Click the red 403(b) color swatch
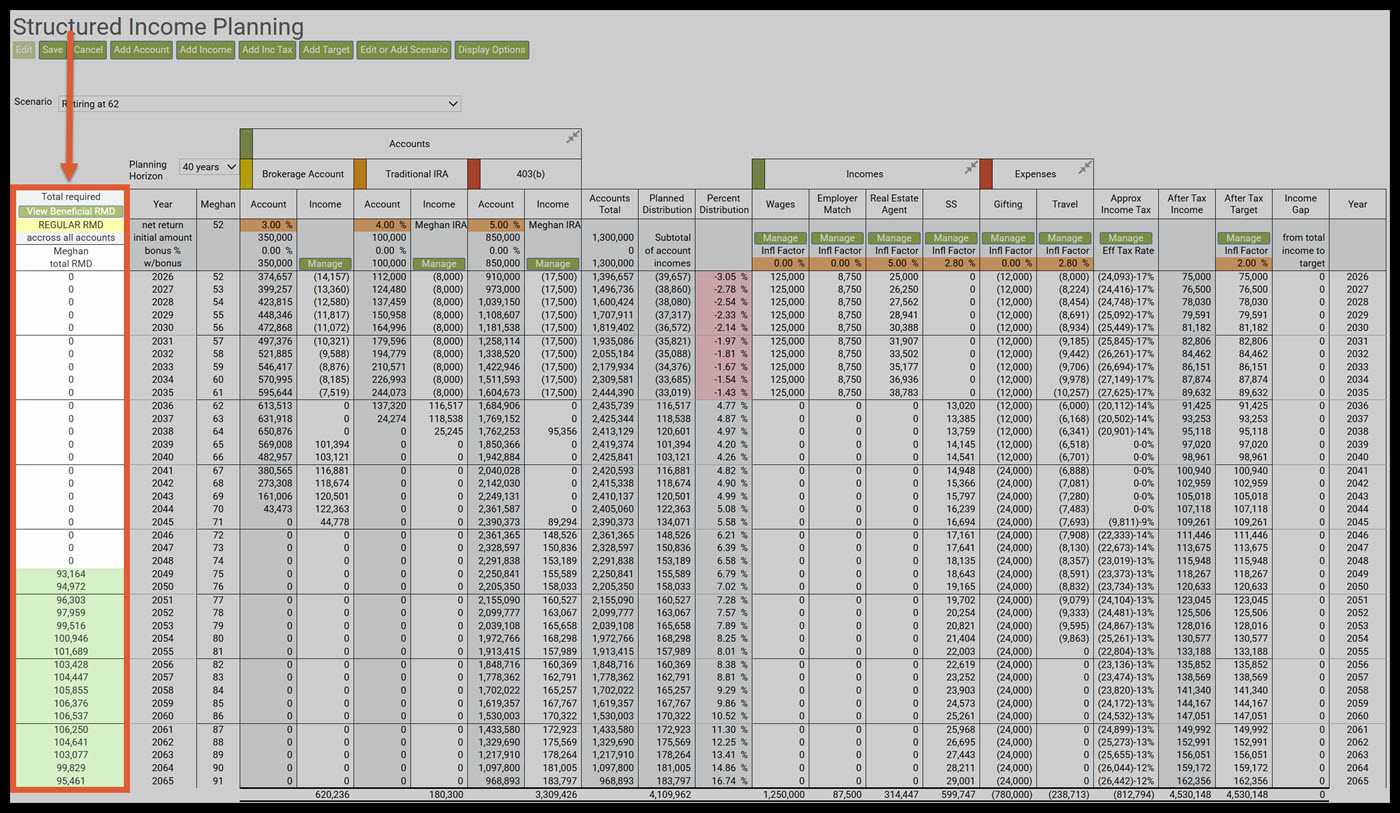This screenshot has width=1400, height=813. click(474, 173)
